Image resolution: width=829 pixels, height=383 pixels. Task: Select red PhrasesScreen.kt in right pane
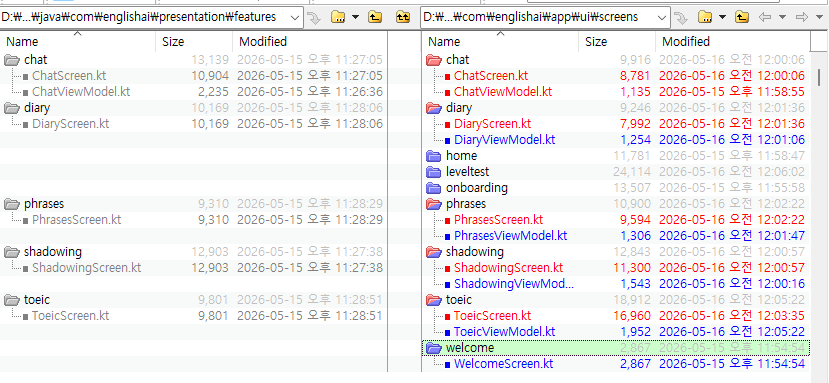(x=499, y=220)
